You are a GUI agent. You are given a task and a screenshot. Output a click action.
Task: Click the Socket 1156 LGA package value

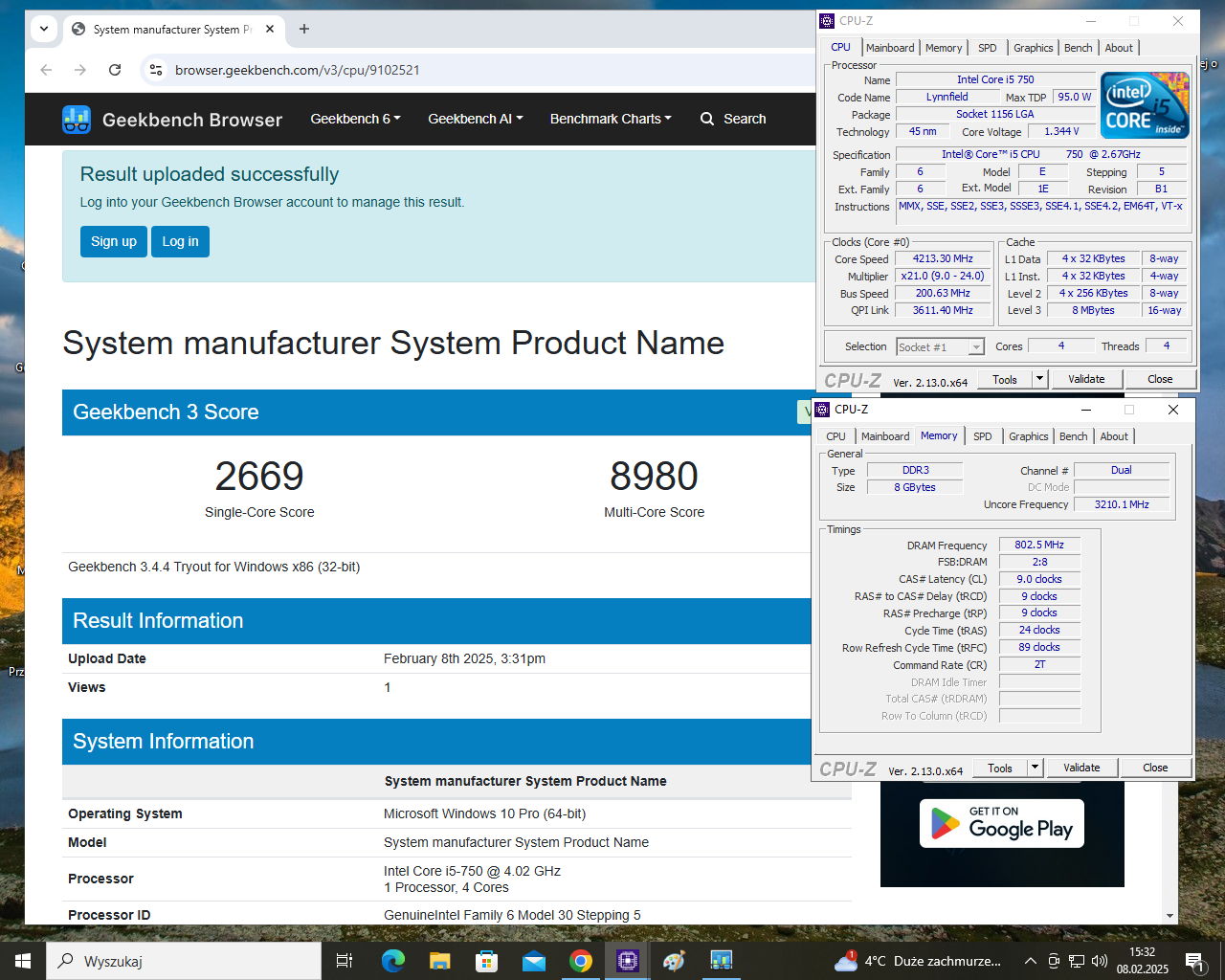tap(995, 114)
